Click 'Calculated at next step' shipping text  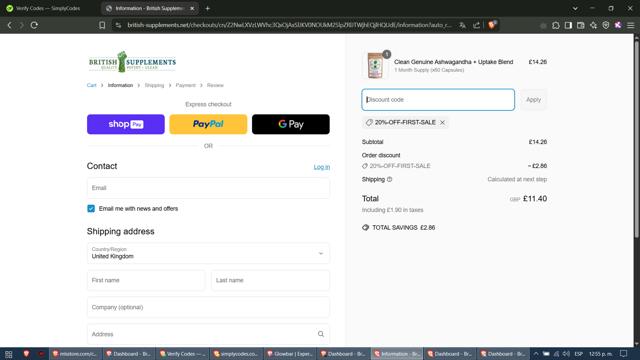pos(517,179)
